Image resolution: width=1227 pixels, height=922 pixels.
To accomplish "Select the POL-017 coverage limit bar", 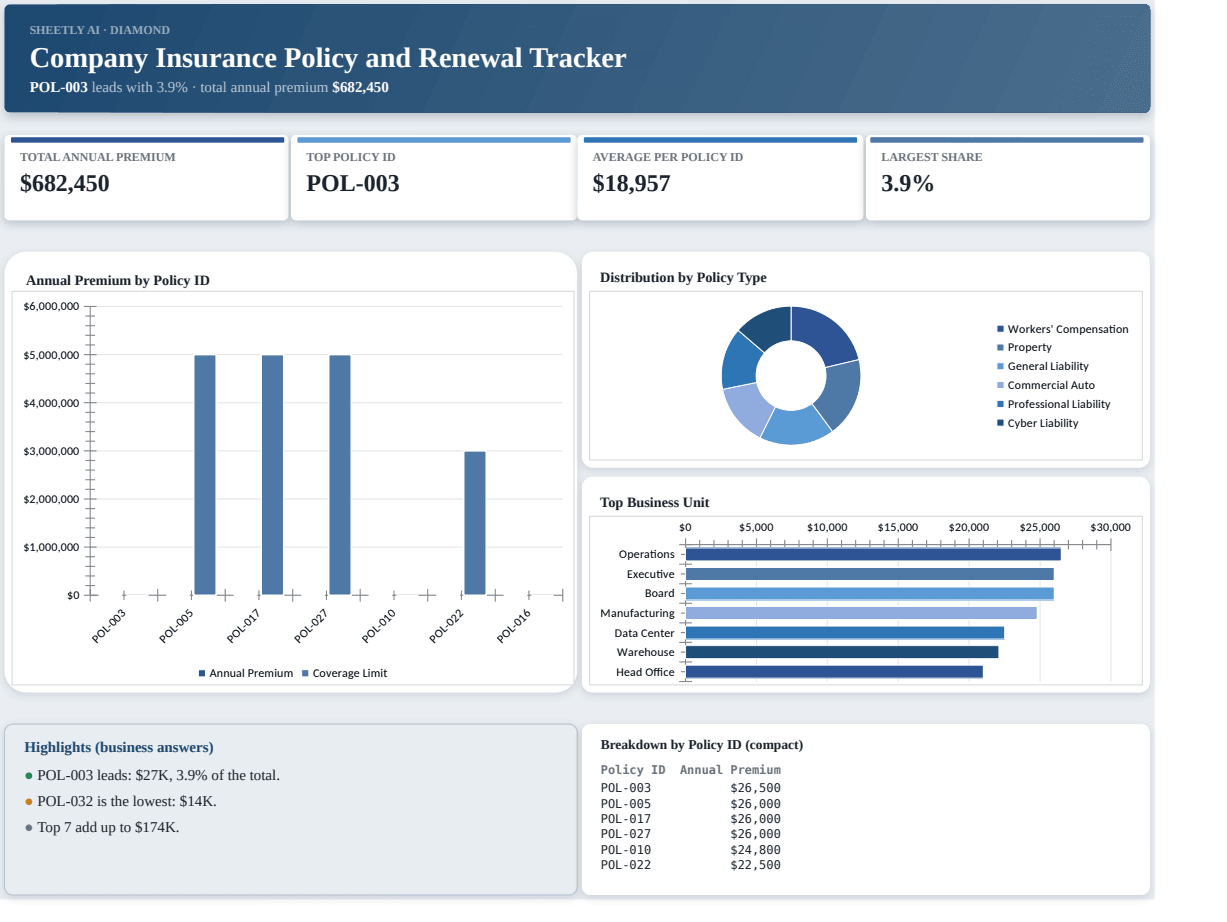I will (272, 475).
